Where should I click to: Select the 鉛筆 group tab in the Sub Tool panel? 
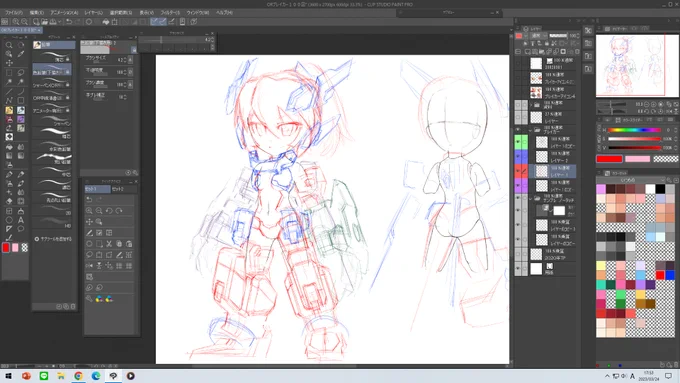click(54, 45)
